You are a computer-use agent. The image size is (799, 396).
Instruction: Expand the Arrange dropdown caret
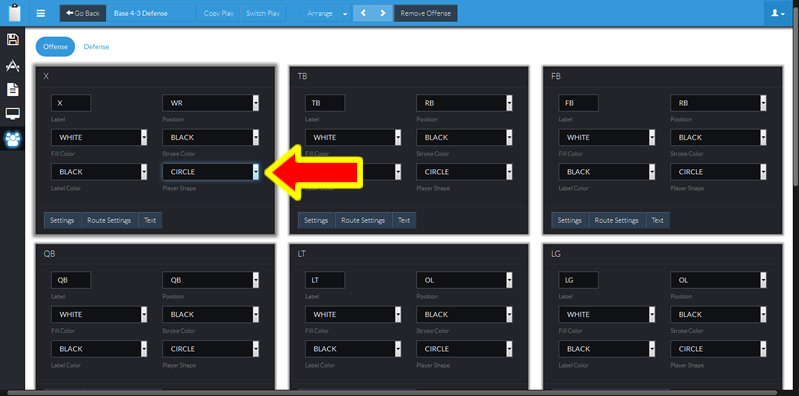coord(345,13)
